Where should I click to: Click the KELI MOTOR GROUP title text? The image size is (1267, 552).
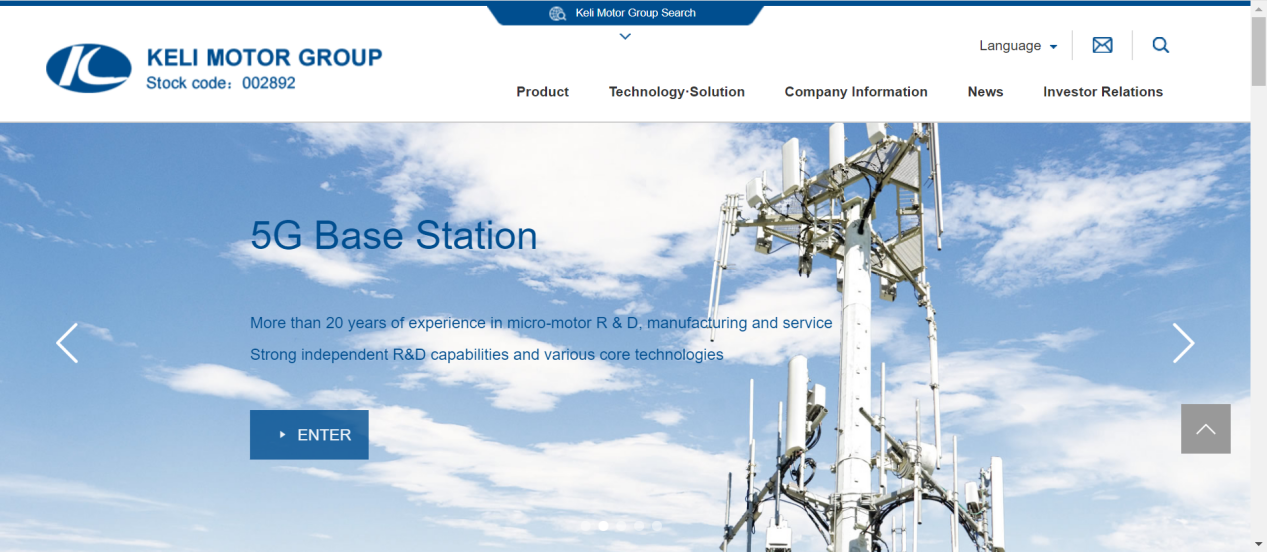(x=264, y=57)
